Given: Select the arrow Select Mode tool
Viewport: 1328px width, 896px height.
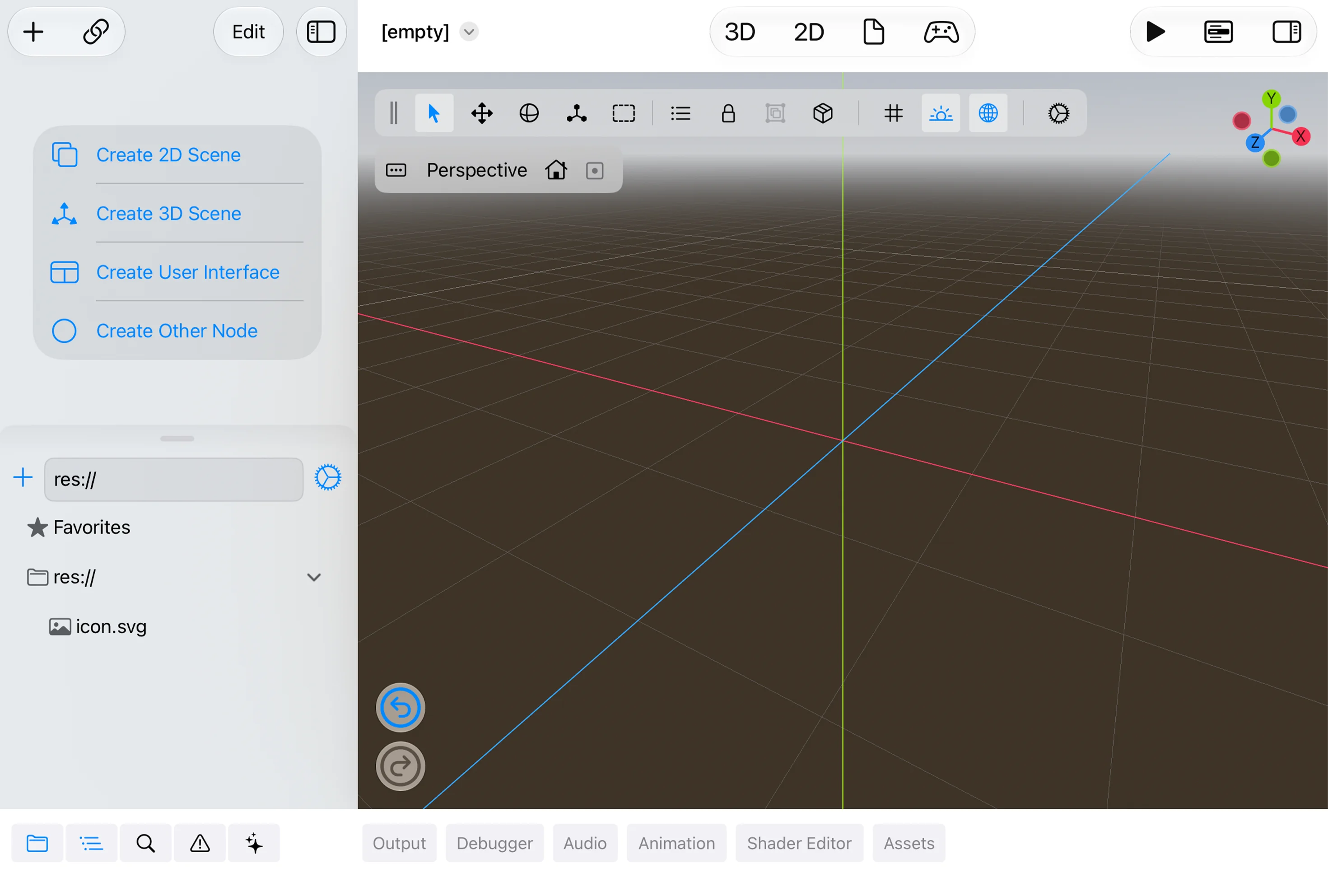Looking at the screenshot, I should click(433, 113).
